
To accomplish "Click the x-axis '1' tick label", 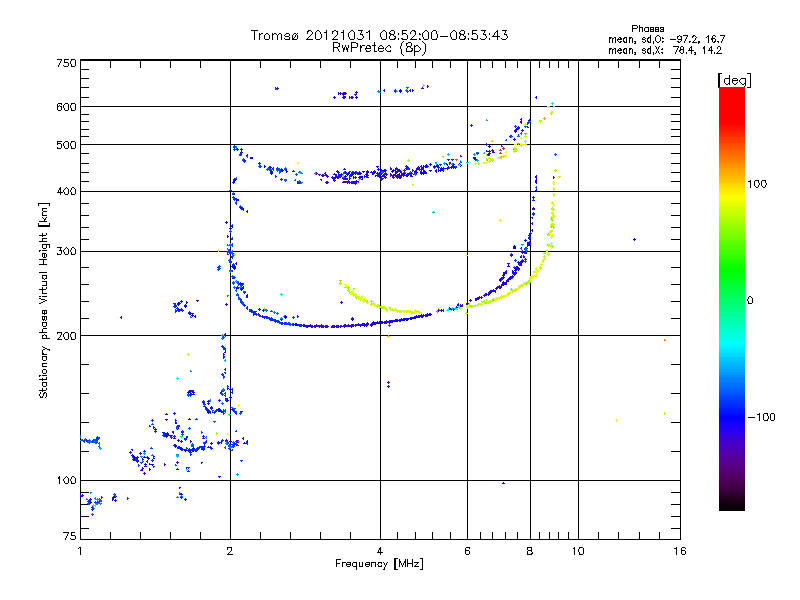I will coord(80,551).
